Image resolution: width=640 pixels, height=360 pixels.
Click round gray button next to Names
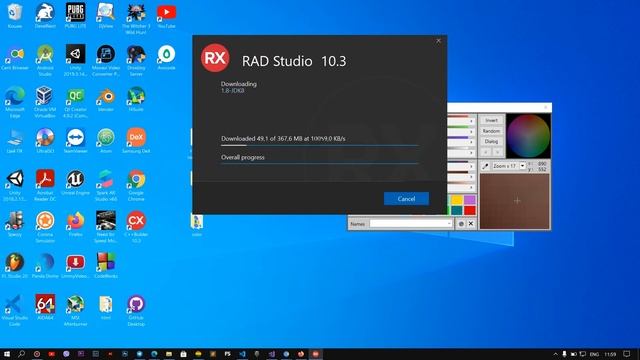pyautogui.click(x=461, y=224)
